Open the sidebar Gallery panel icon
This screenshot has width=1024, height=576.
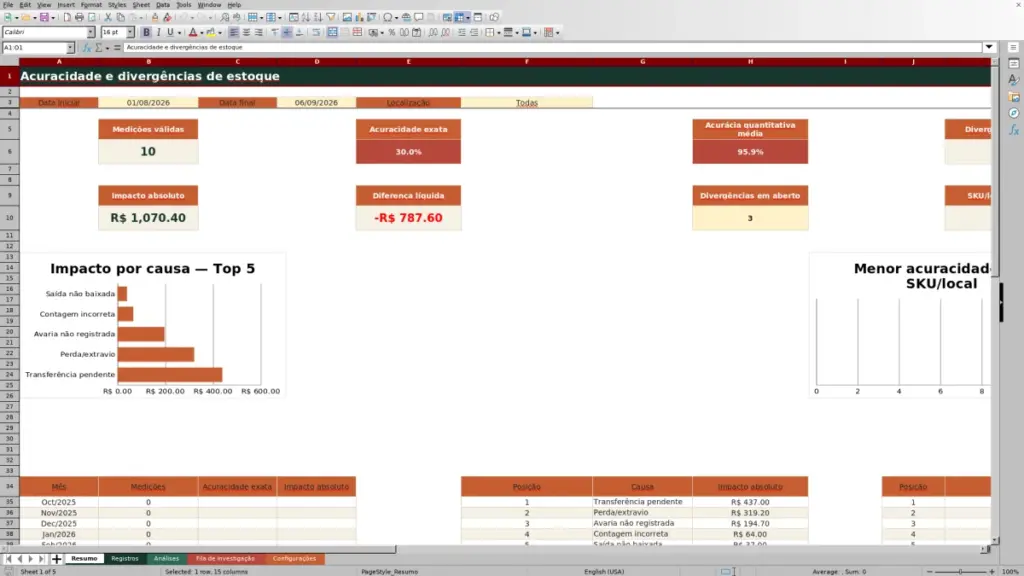1014,97
